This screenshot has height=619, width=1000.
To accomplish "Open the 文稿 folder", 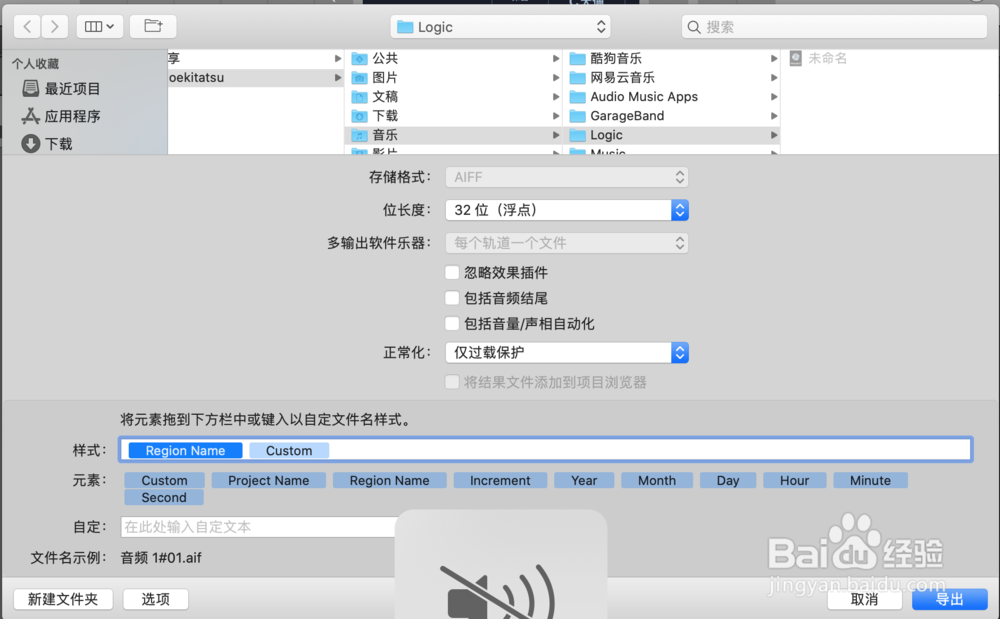I will click(x=454, y=97).
